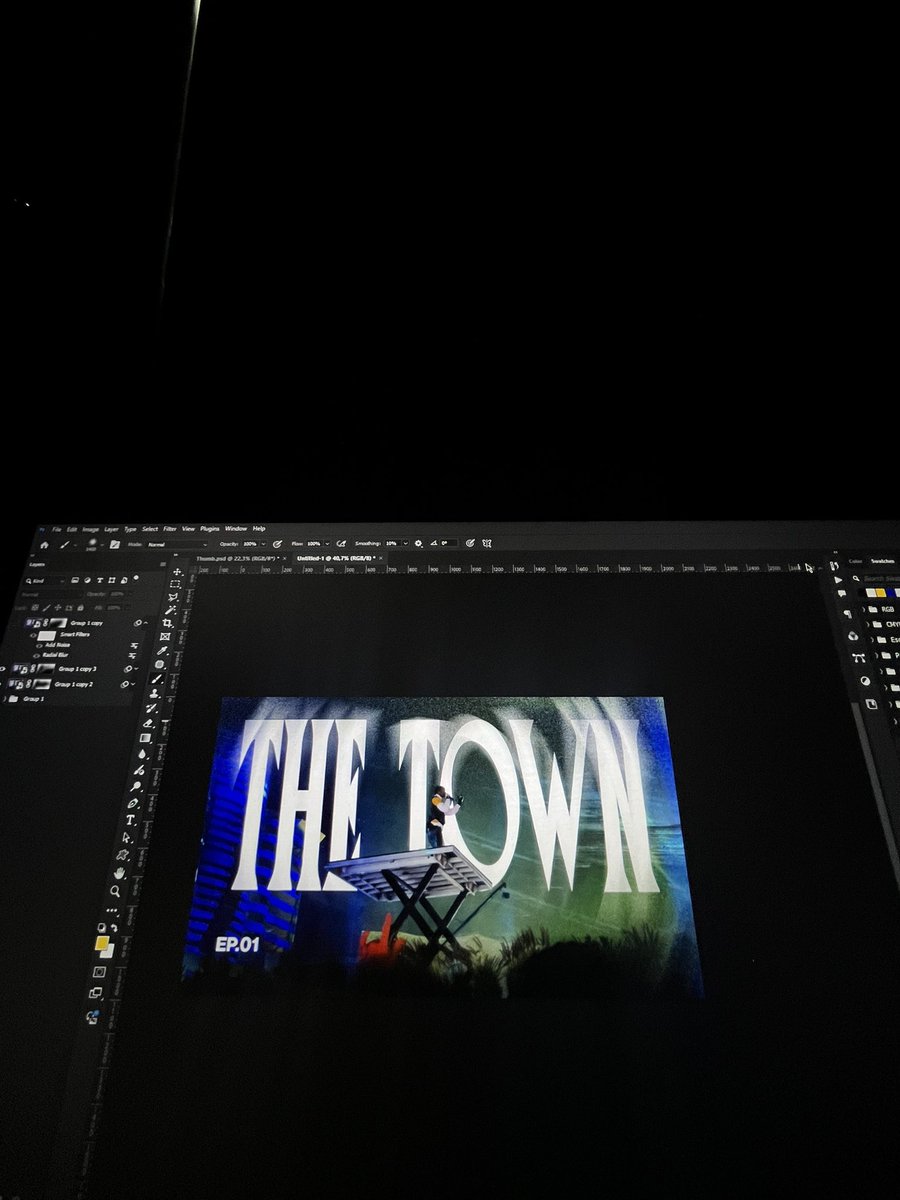Image resolution: width=900 pixels, height=1200 pixels.
Task: Open the Window menu
Action: click(235, 529)
